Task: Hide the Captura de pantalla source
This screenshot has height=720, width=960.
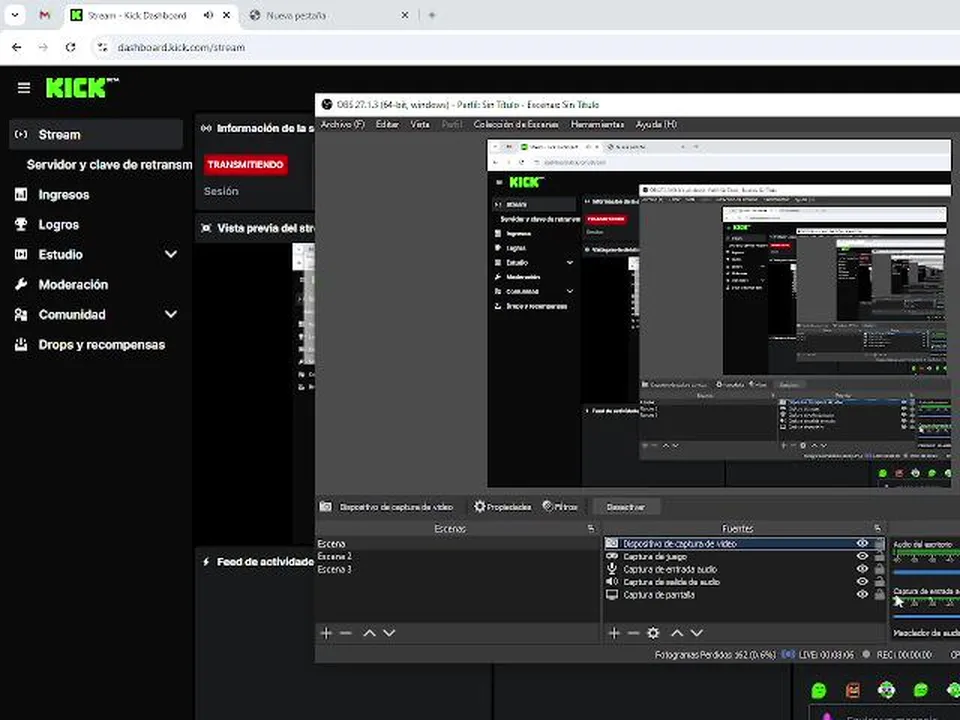Action: pos(862,594)
